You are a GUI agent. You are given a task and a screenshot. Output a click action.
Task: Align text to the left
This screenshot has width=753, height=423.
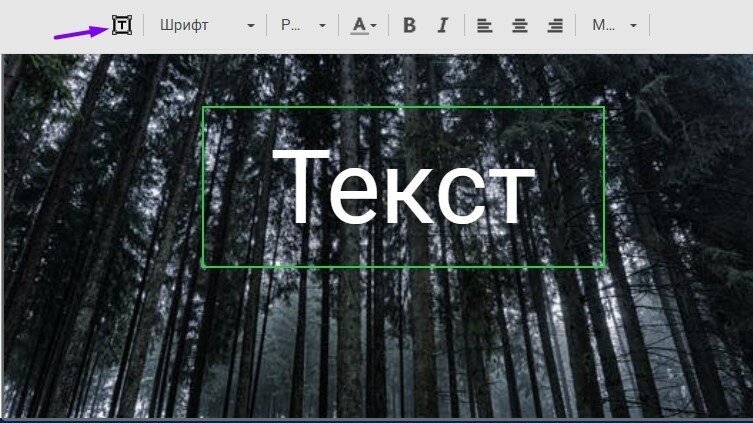point(484,25)
